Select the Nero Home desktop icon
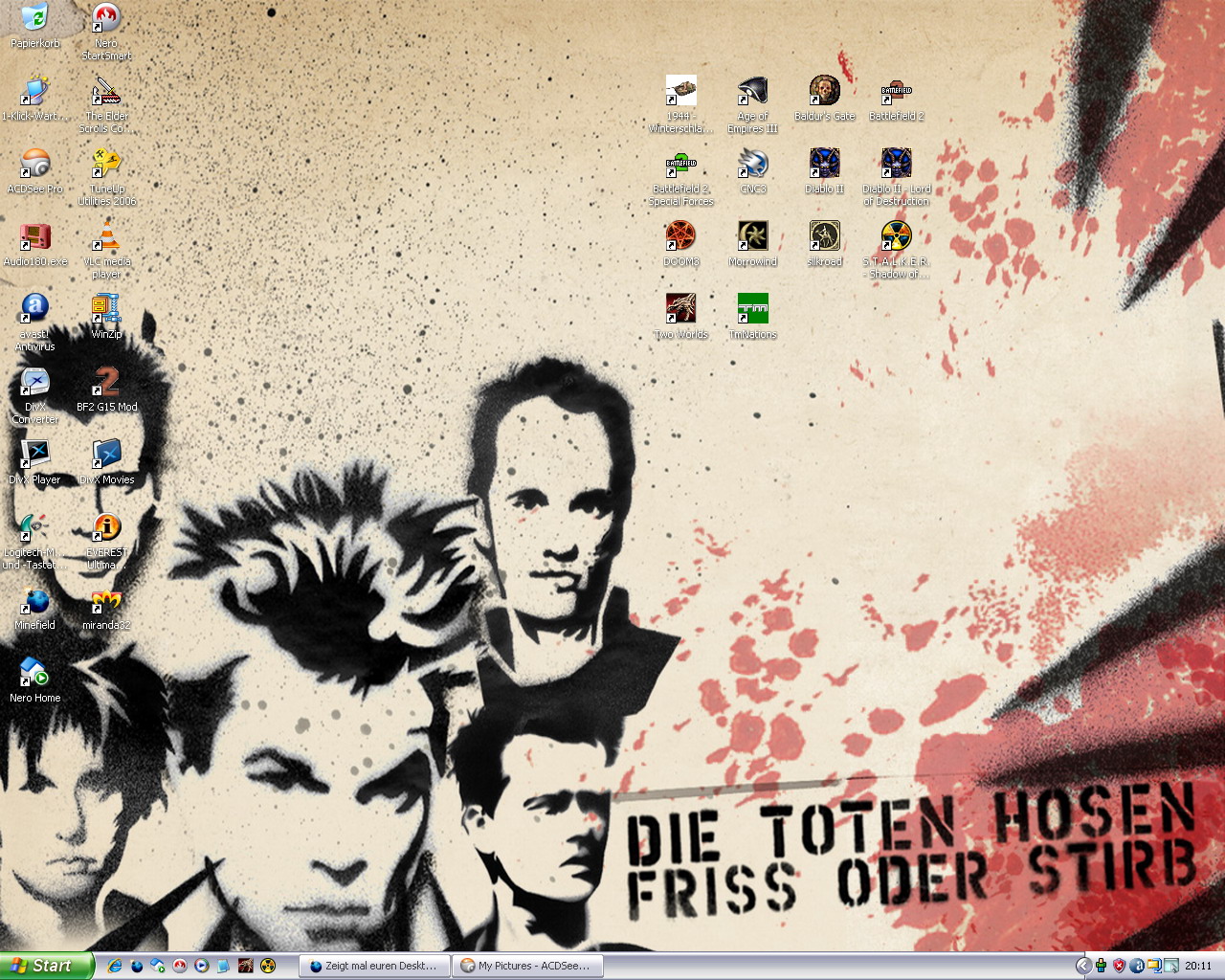1225x980 pixels. (x=34, y=680)
